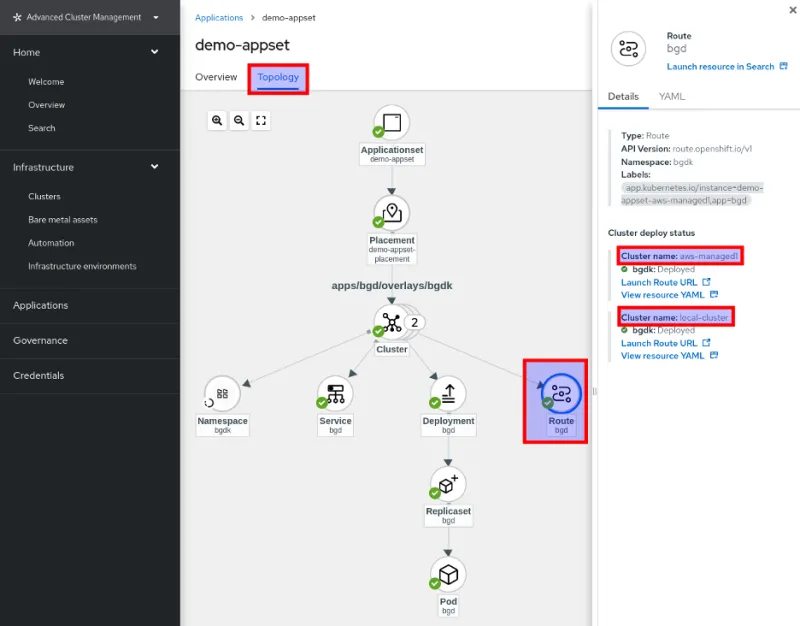Click external-link icon for local-cluster Route URL

(x=707, y=343)
